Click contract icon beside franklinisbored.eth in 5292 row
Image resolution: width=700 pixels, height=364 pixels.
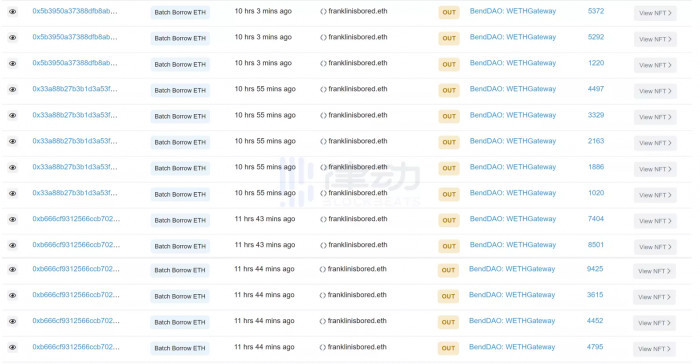point(323,38)
